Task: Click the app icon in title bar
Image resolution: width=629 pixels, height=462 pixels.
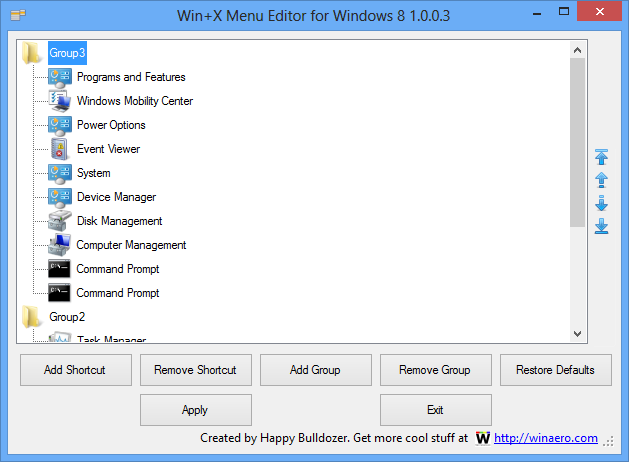Action: [18, 15]
